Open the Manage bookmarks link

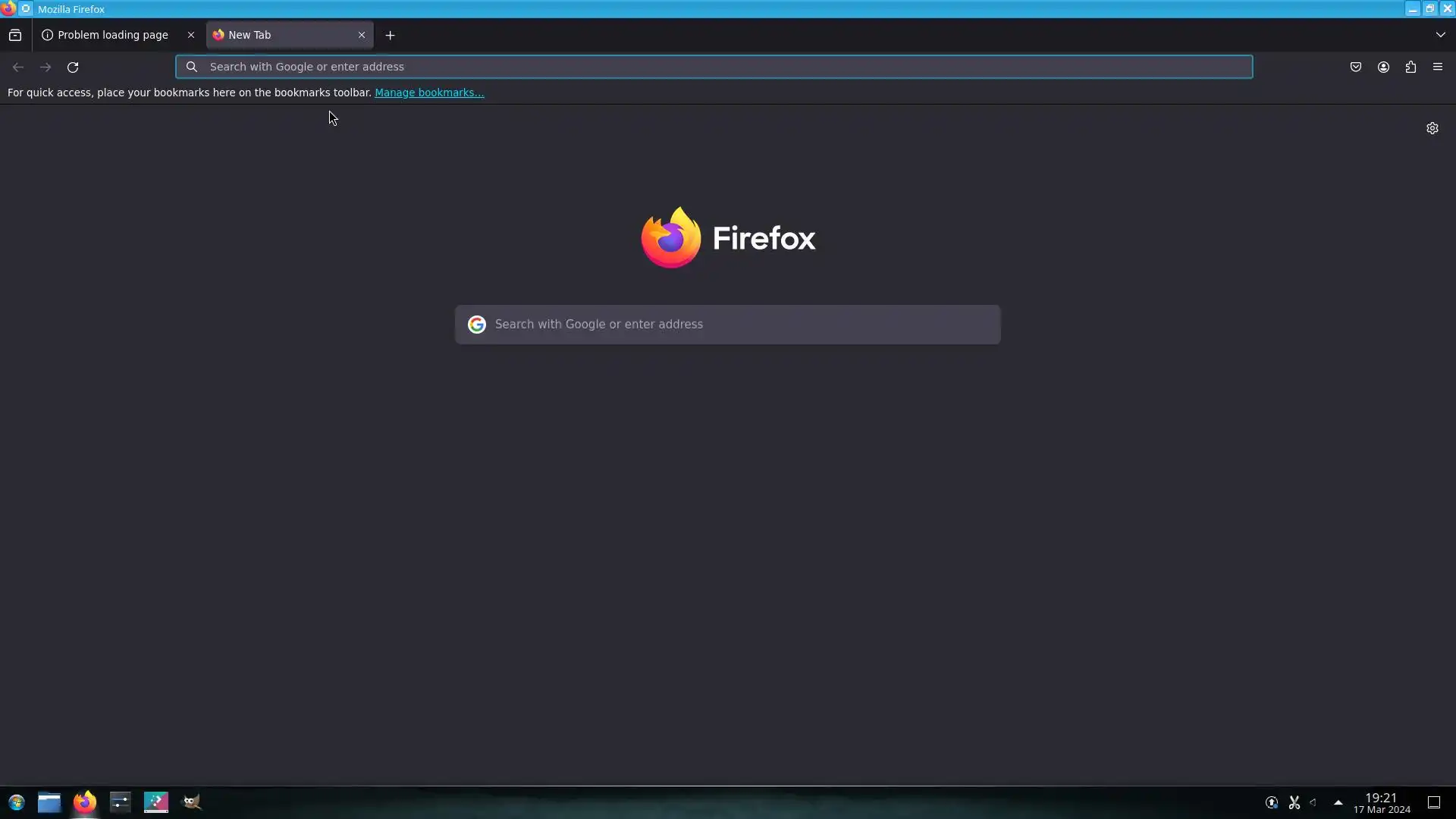(429, 93)
